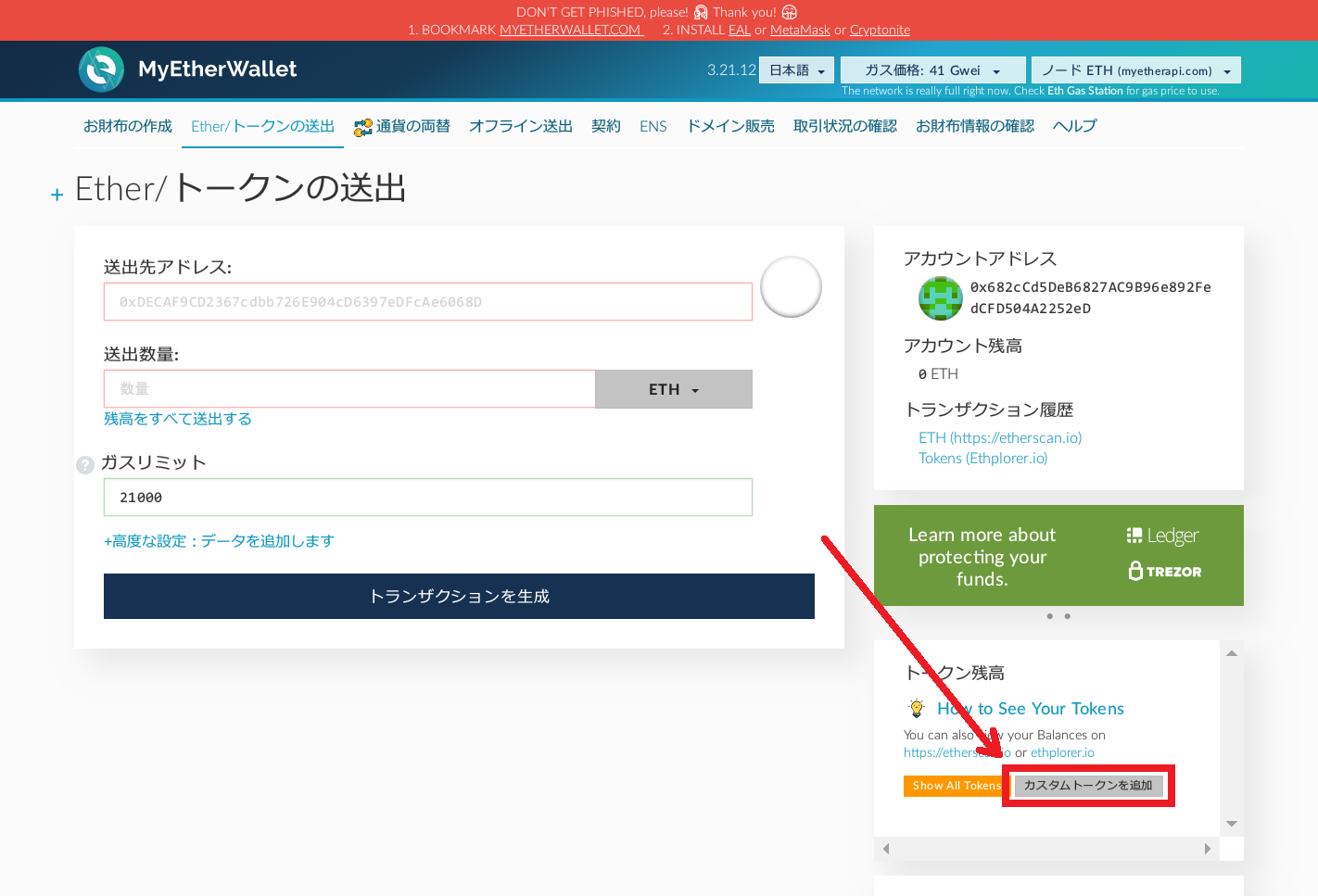Open the ヘルプ tab
Screen dimensions: 1318x896
pyautogui.click(x=1073, y=125)
